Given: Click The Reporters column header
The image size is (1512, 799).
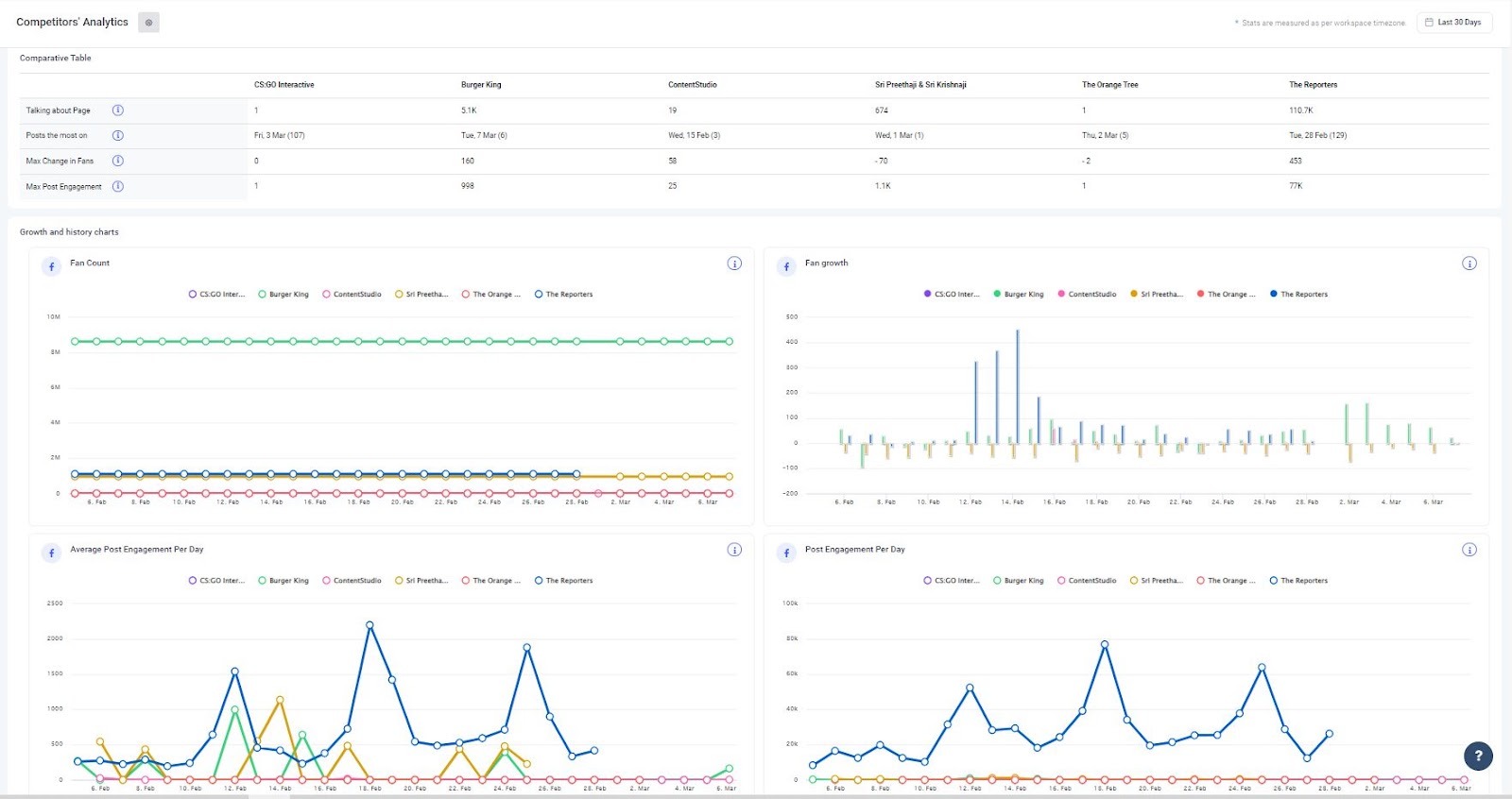Looking at the screenshot, I should (x=1313, y=85).
